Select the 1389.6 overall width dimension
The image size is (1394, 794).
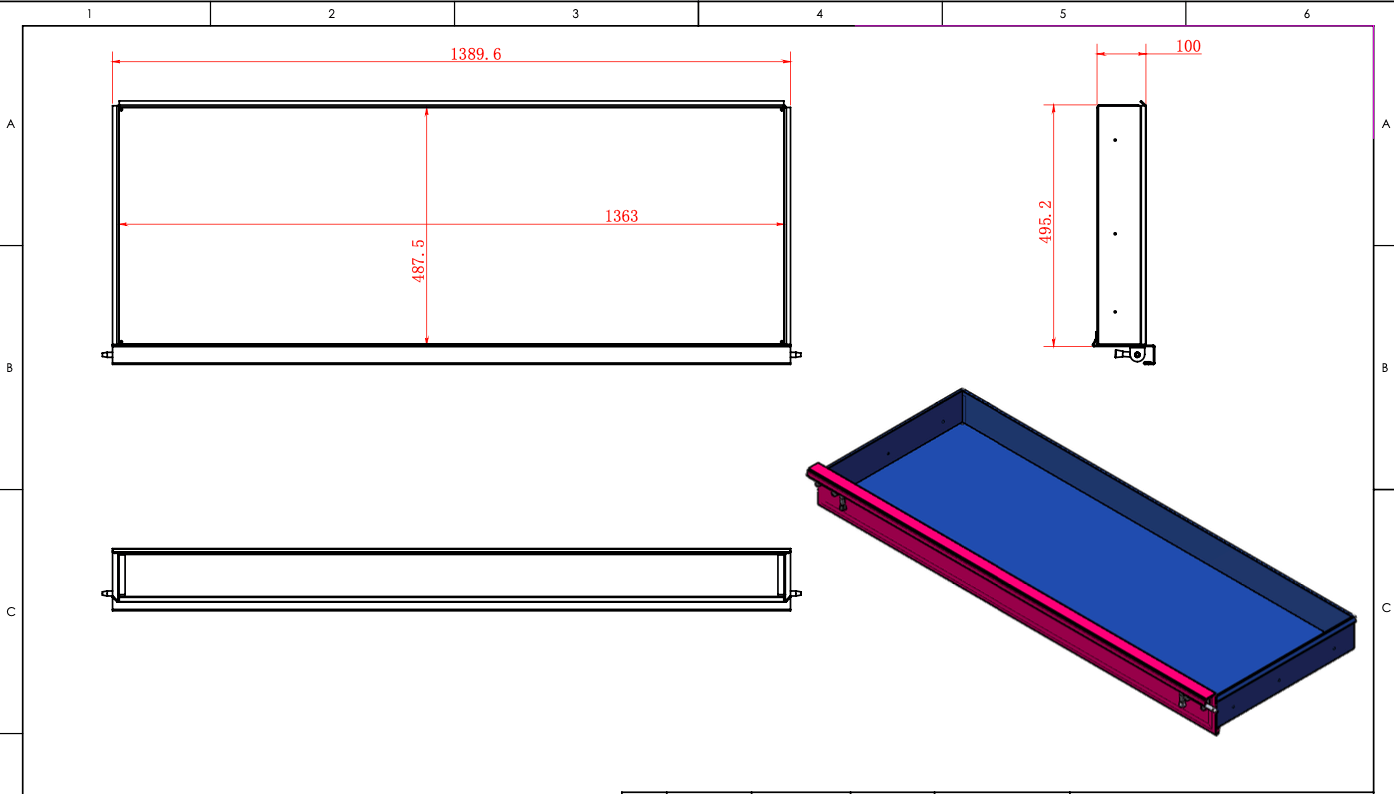click(475, 54)
